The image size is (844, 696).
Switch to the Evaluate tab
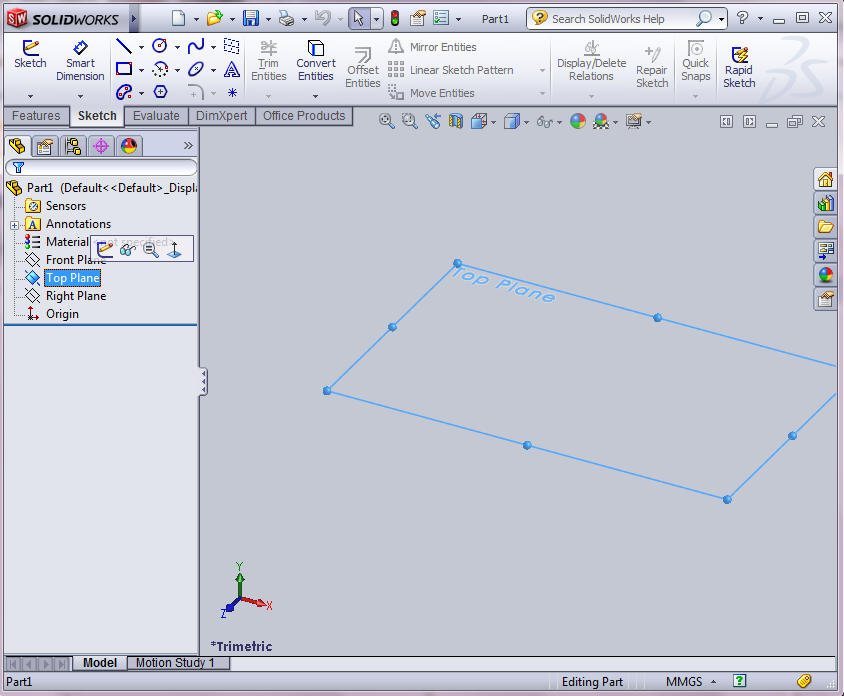click(x=156, y=116)
